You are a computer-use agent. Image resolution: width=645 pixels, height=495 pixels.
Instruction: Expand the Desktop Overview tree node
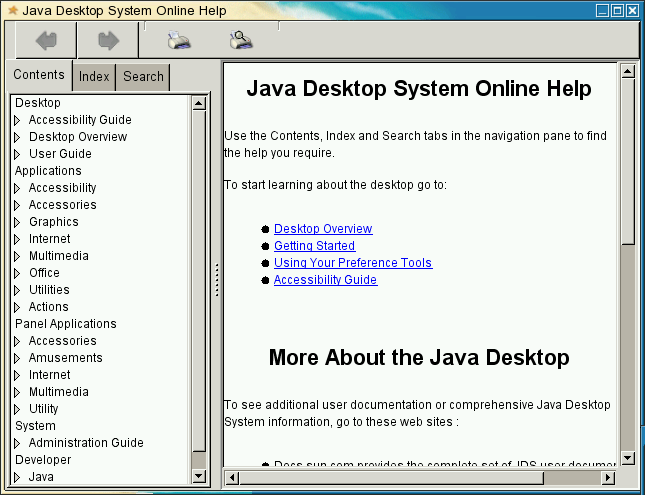17,137
